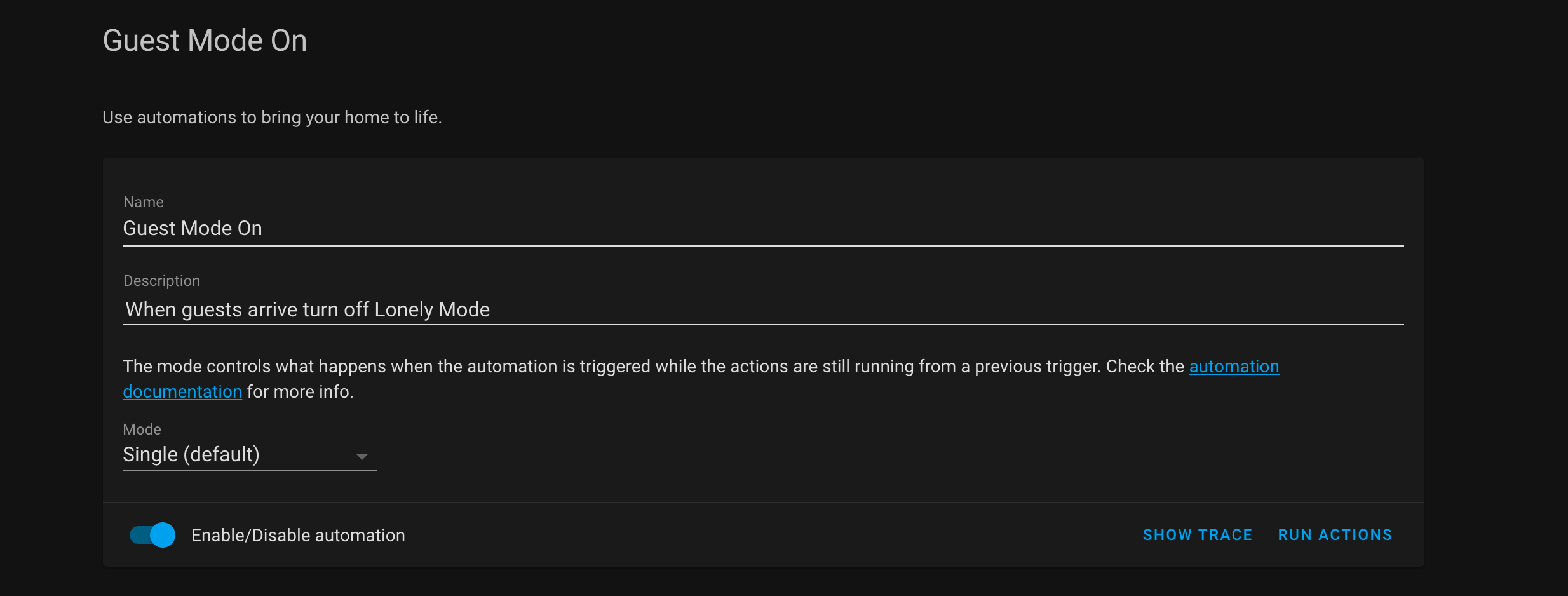Open the Mode dropdown showing Single (default)
Image resolution: width=1568 pixels, height=596 pixels.
(x=249, y=455)
